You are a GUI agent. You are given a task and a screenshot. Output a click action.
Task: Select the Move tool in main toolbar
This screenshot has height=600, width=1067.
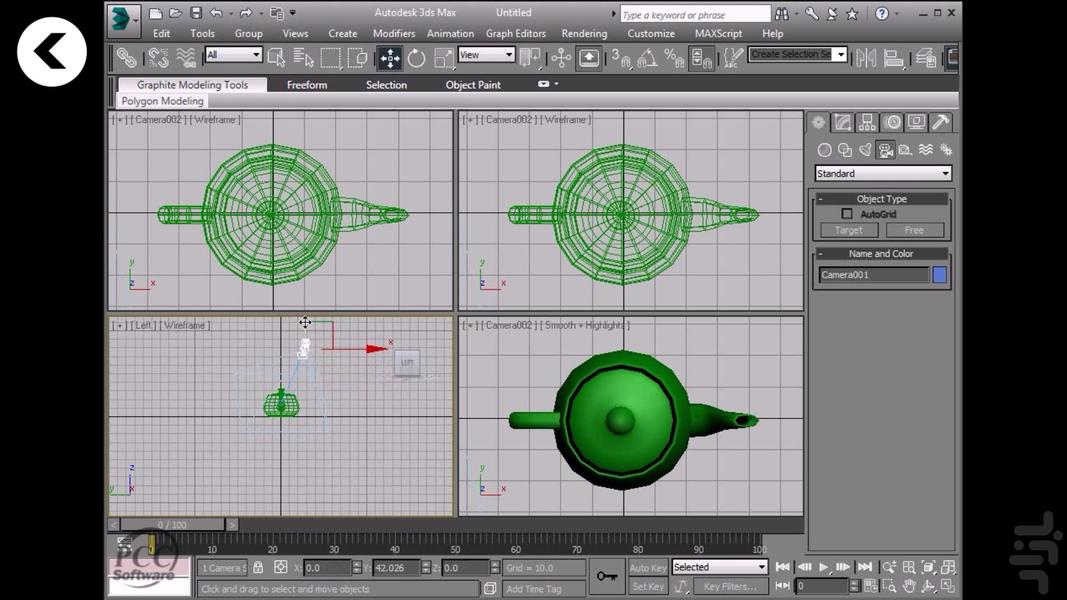click(x=390, y=58)
